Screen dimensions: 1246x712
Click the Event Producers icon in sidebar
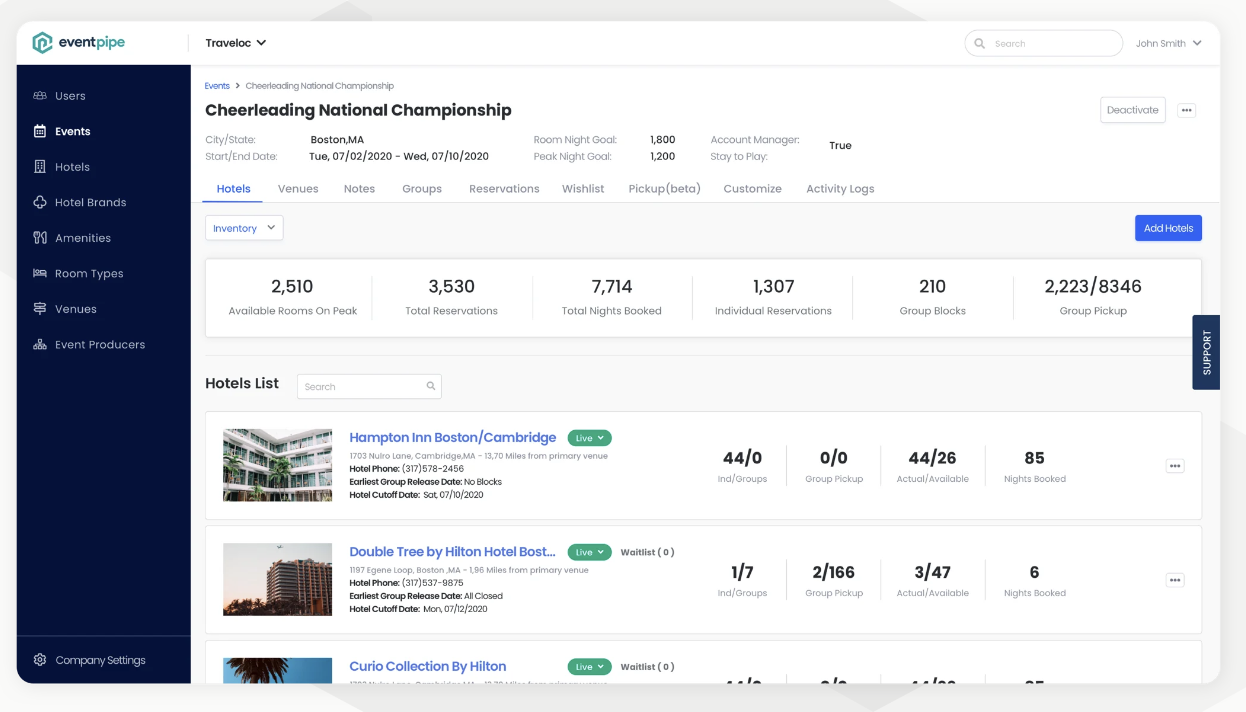click(x=40, y=344)
